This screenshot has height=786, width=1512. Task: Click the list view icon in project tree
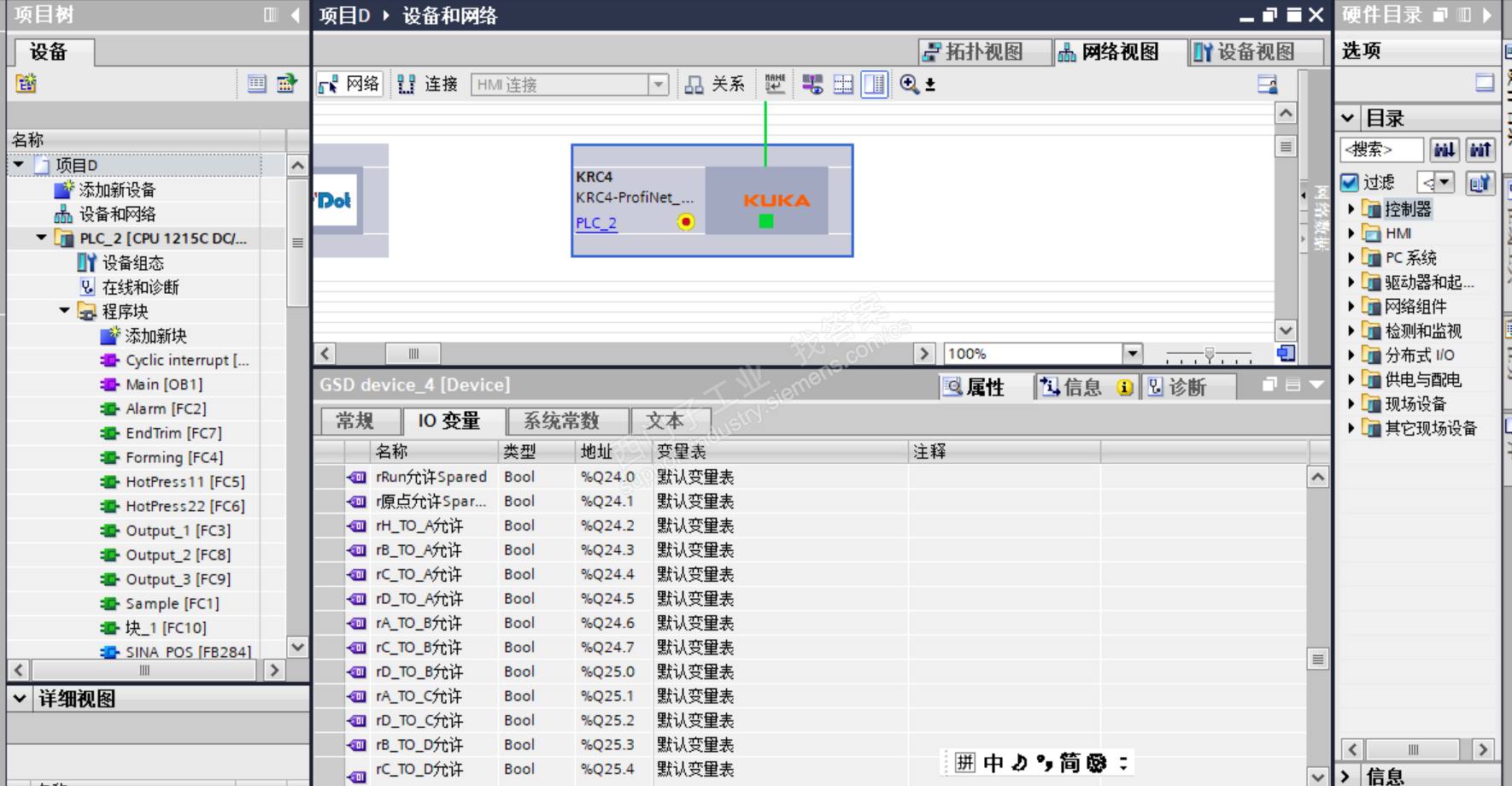pyautogui.click(x=256, y=83)
